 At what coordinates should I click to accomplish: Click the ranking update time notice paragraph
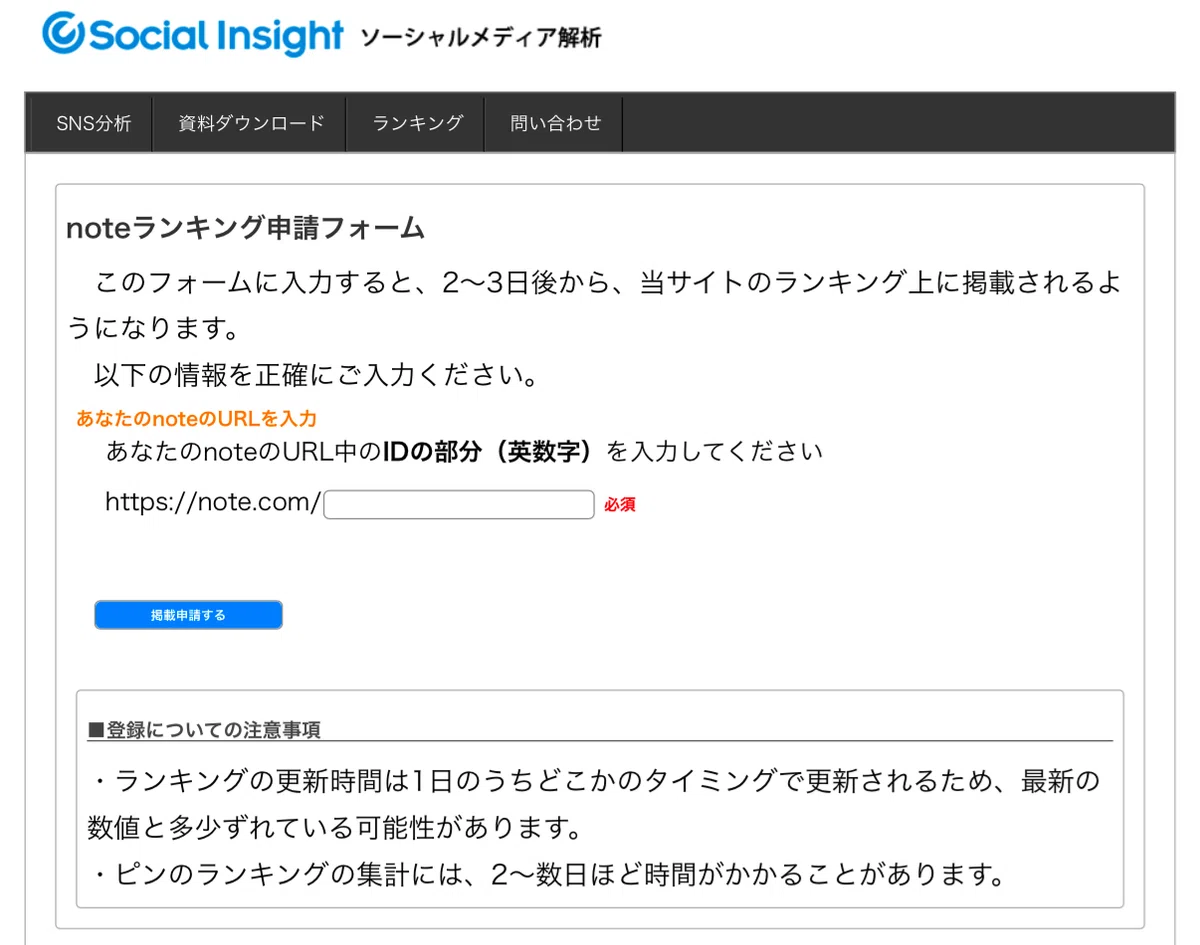click(x=593, y=805)
